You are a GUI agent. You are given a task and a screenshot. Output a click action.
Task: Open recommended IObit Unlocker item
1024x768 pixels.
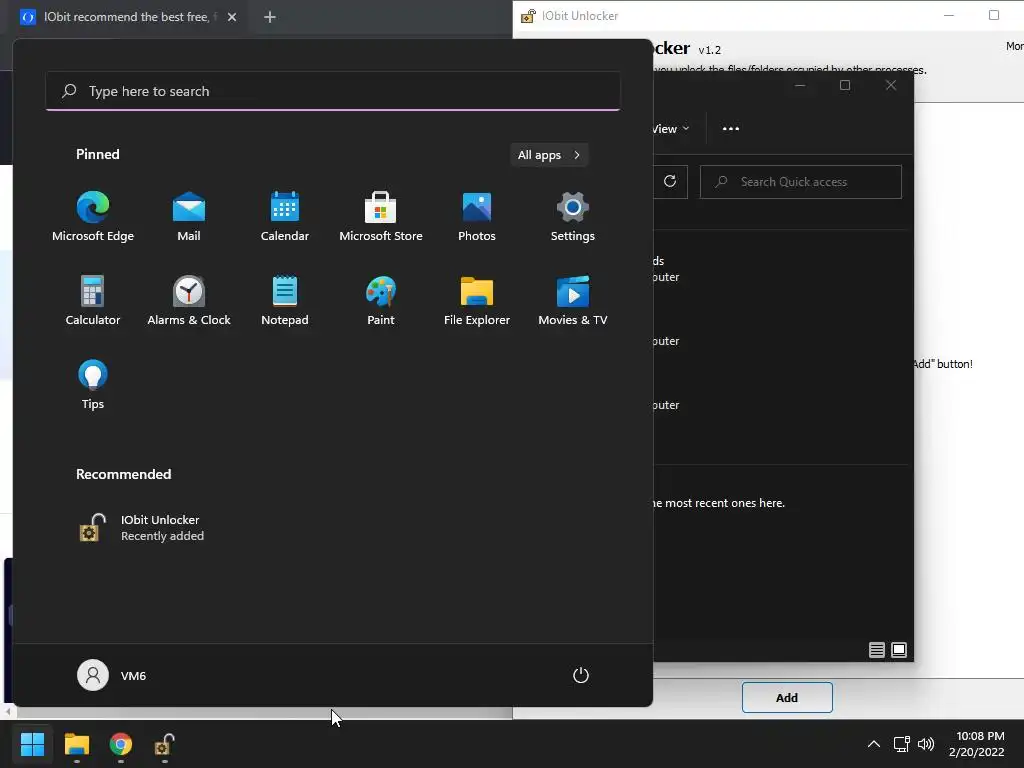[x=142, y=528]
